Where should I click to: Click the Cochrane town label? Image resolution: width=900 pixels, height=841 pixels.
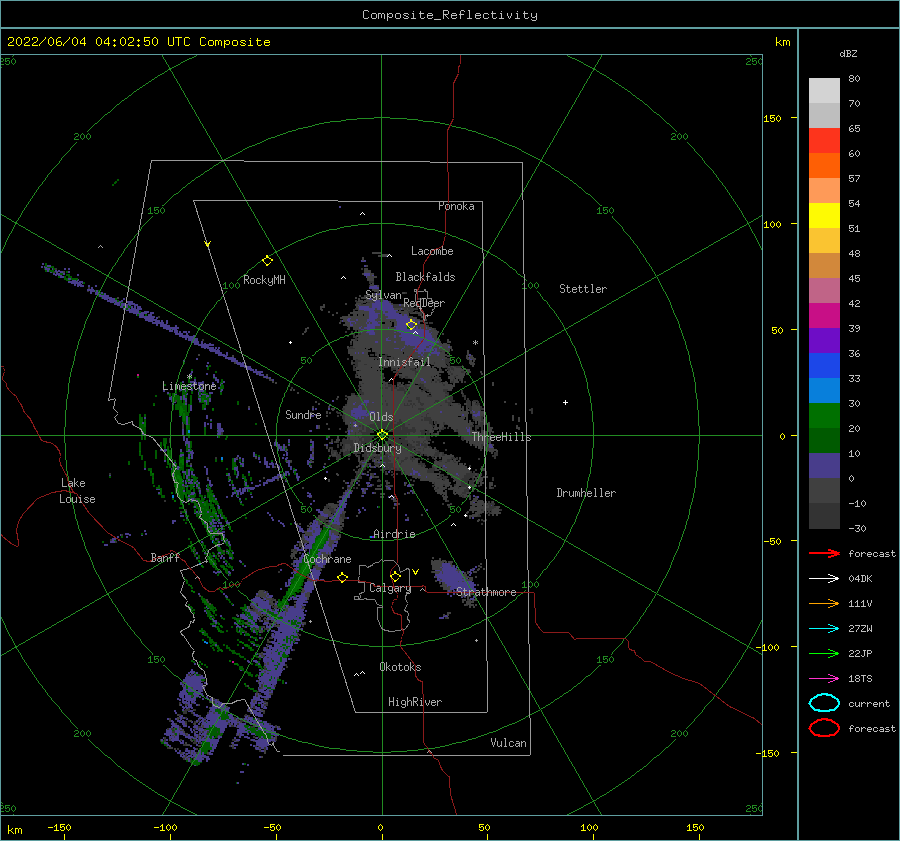[327, 559]
